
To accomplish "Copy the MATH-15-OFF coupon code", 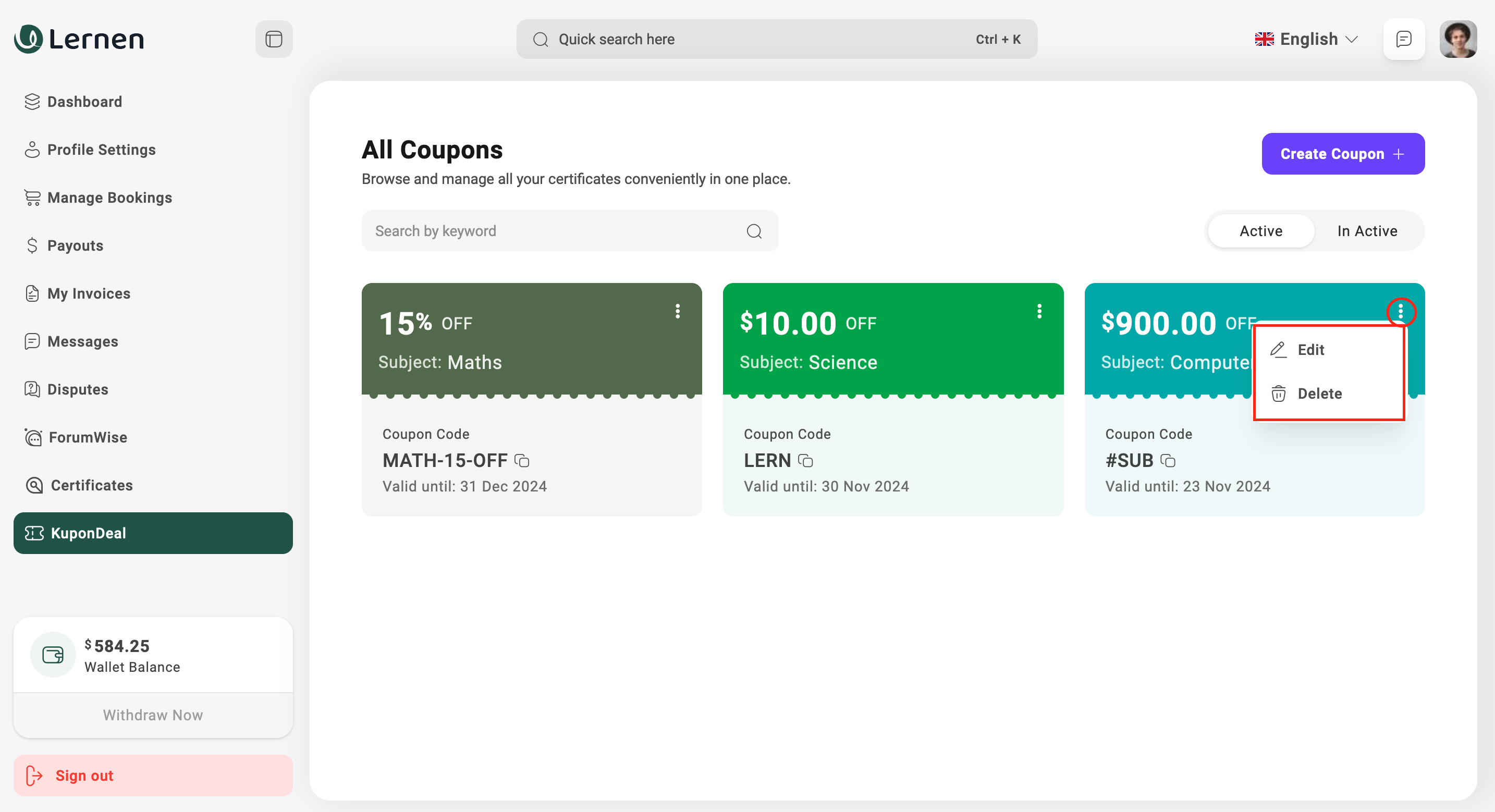I will (522, 461).
